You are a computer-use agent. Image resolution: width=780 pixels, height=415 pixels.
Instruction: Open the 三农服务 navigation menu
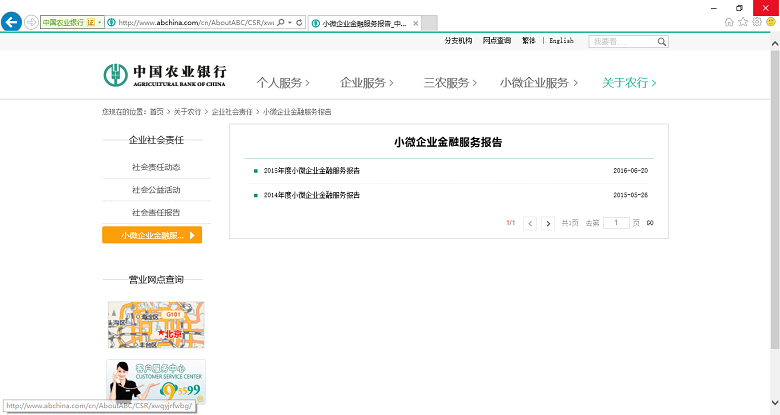(x=450, y=83)
